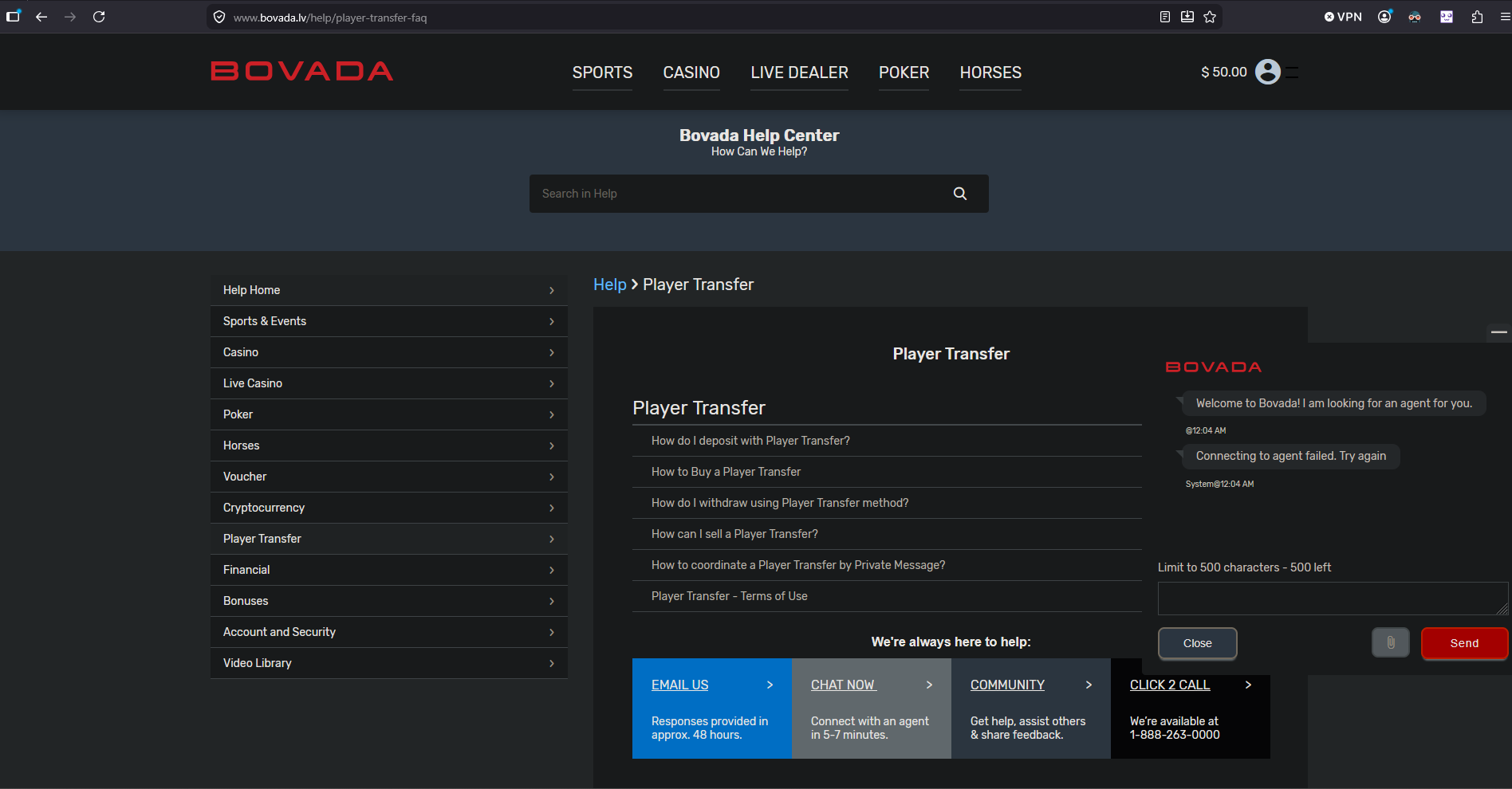The height and width of the screenshot is (789, 1512).
Task: Open Account and Security help category
Action: pos(389,632)
